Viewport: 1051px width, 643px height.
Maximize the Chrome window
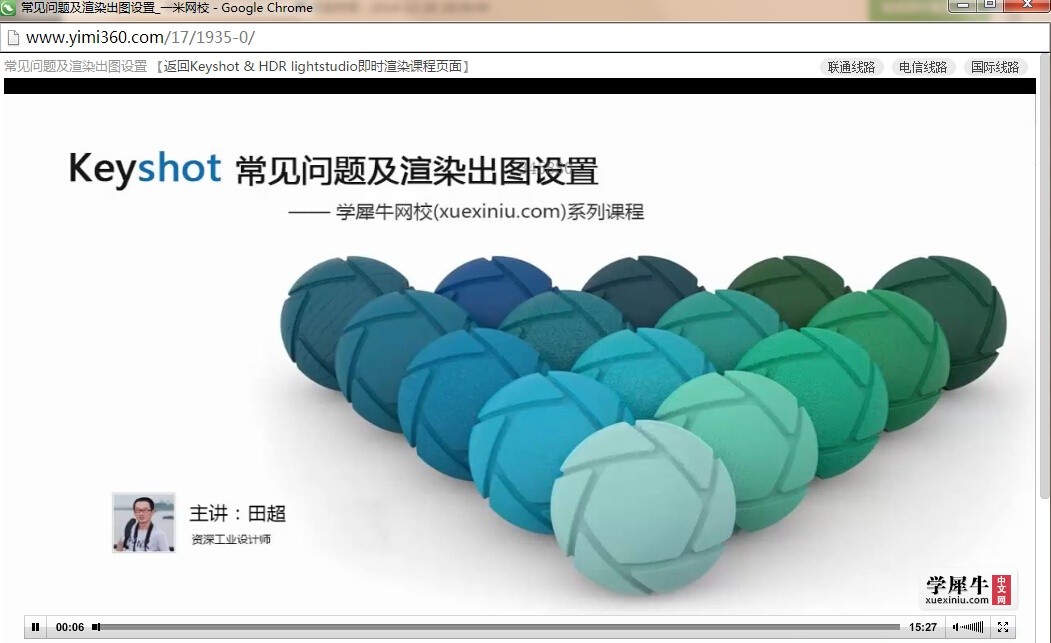990,5
